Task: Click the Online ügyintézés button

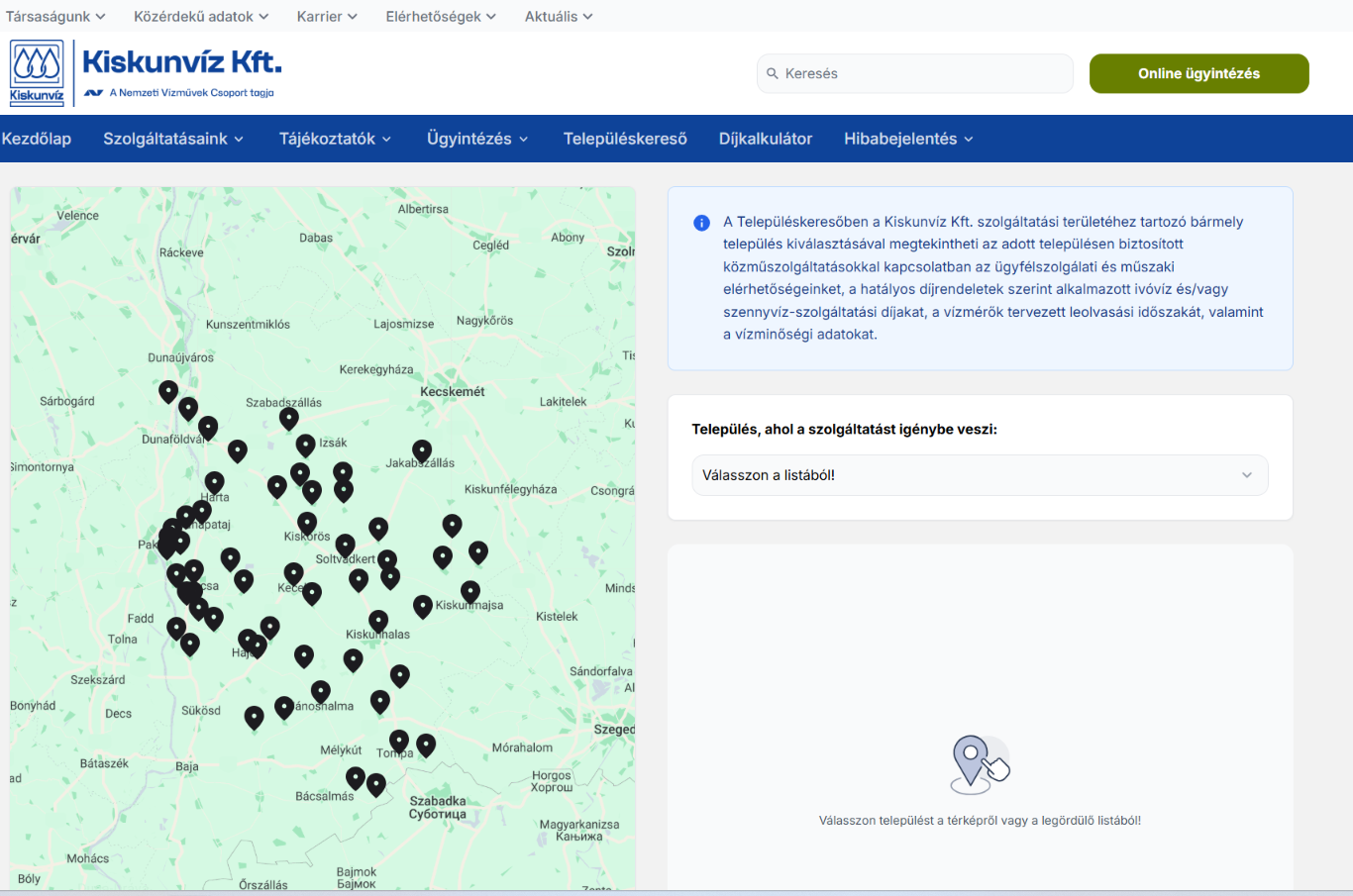Action: click(1198, 73)
